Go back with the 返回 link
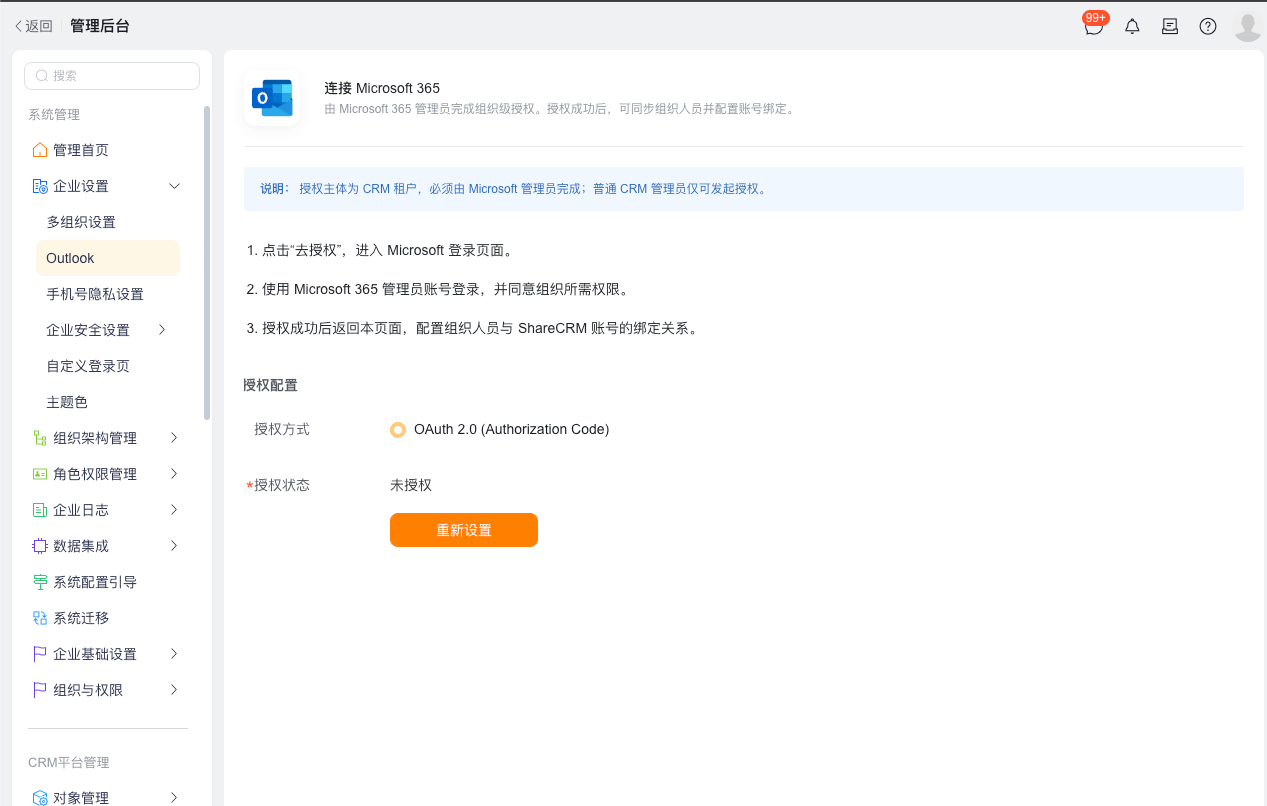The width and height of the screenshot is (1267, 806). click(33, 26)
